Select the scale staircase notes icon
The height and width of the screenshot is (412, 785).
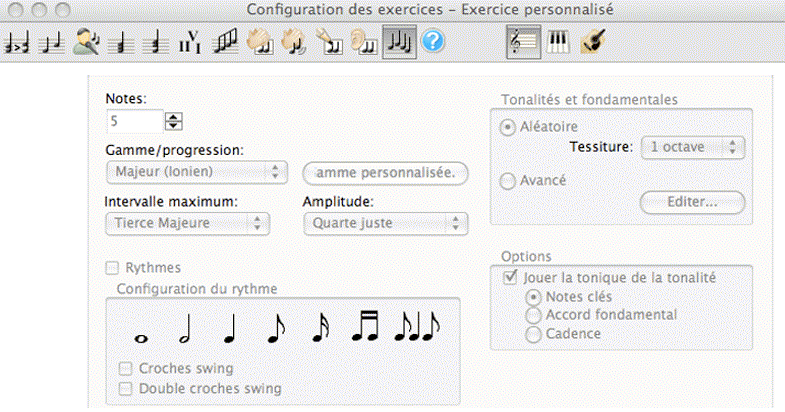click(x=226, y=43)
